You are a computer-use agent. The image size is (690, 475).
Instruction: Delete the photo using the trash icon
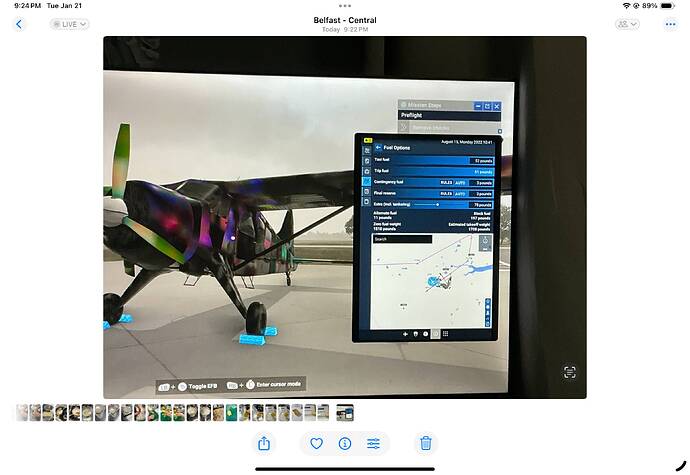pos(426,443)
